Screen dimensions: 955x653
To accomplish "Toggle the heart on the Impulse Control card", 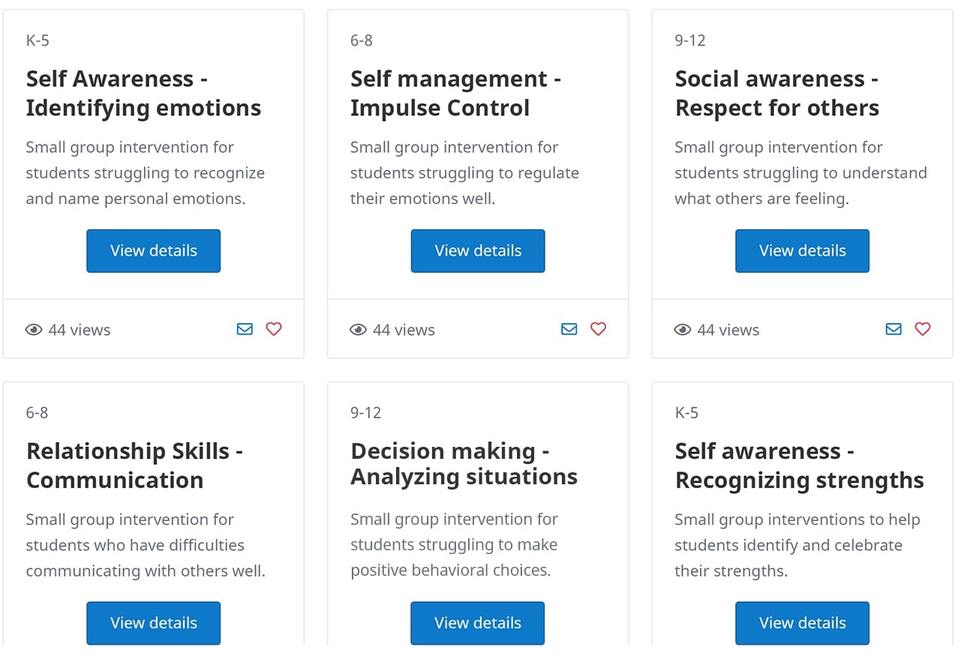I will click(x=598, y=328).
